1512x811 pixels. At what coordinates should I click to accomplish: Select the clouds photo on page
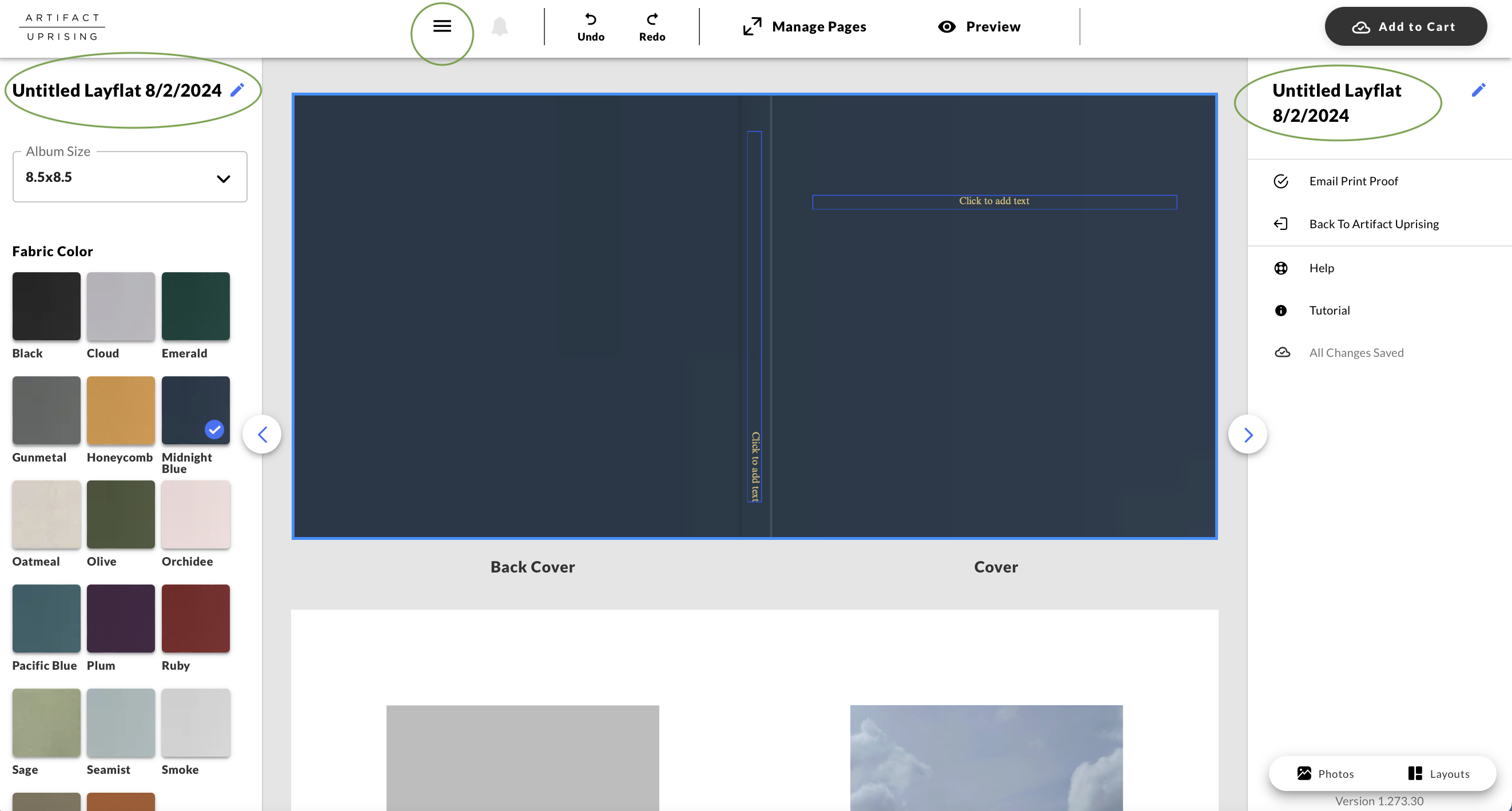(x=986, y=758)
